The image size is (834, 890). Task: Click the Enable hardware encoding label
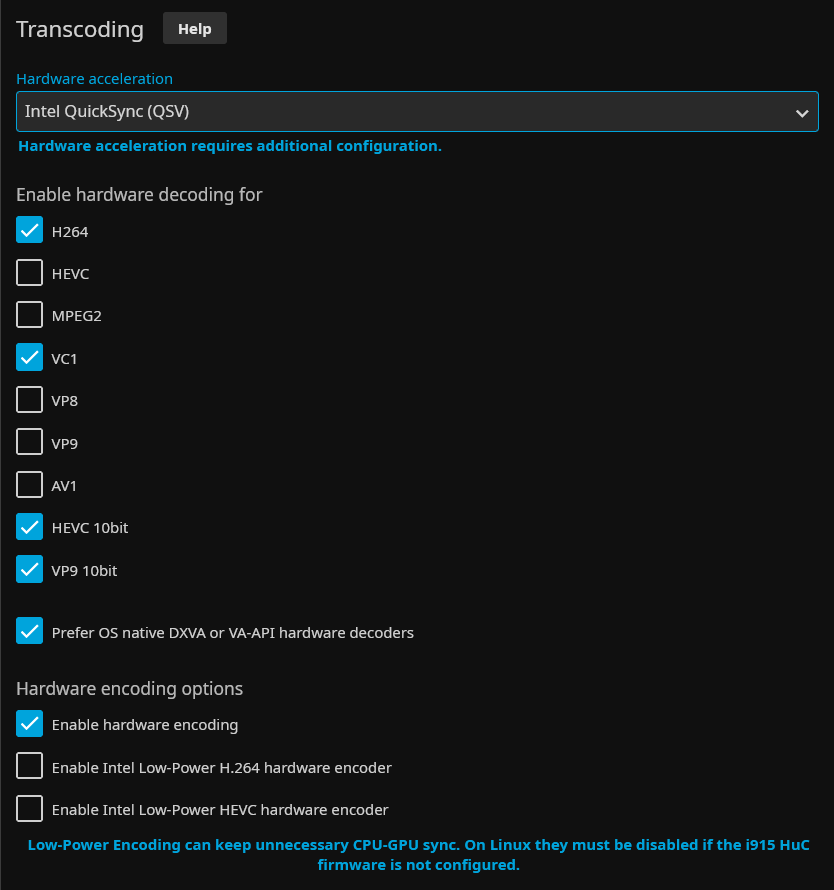click(x=145, y=725)
